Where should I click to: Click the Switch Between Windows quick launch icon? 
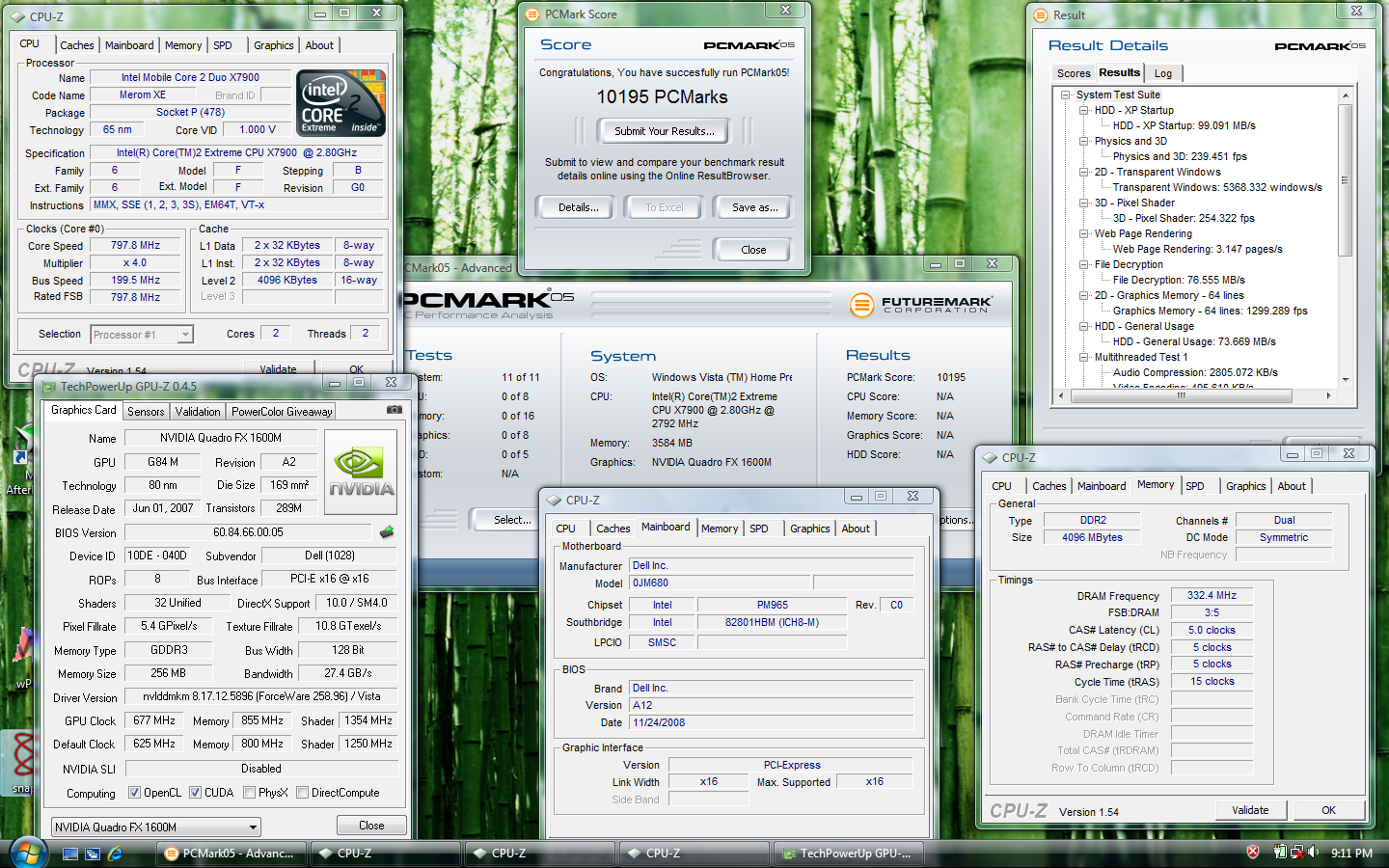point(93,854)
